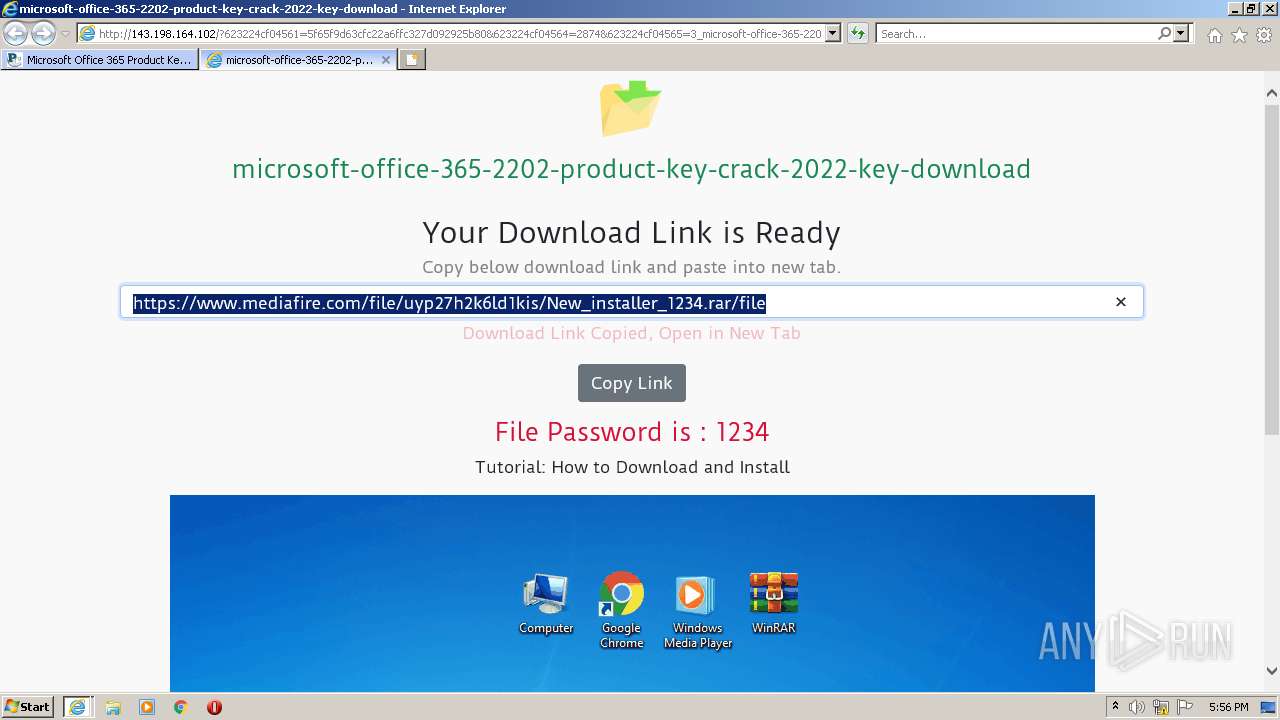Viewport: 1280px width, 720px height.
Task: Open a new tab button
Action: [411, 60]
